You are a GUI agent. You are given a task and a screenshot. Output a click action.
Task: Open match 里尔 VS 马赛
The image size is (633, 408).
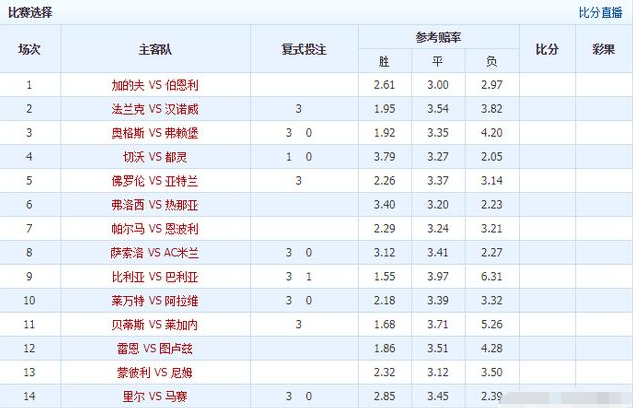[x=155, y=396]
